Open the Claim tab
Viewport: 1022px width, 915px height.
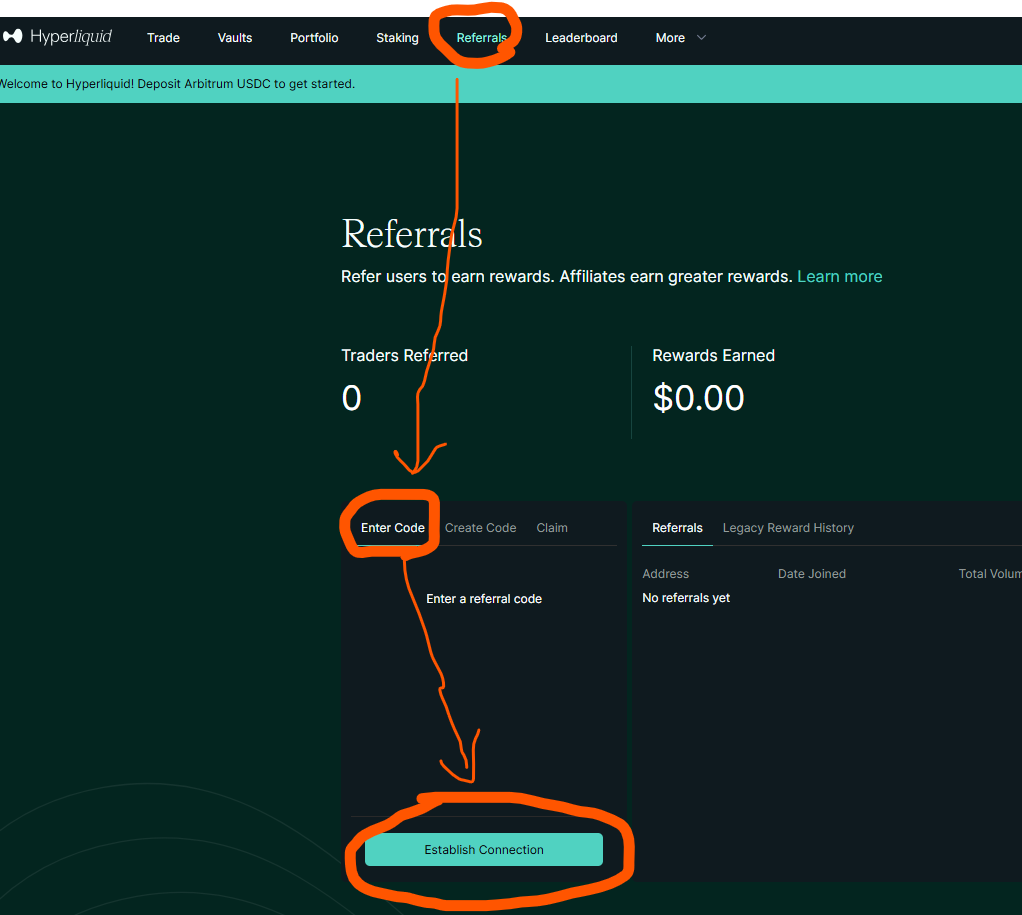click(551, 528)
